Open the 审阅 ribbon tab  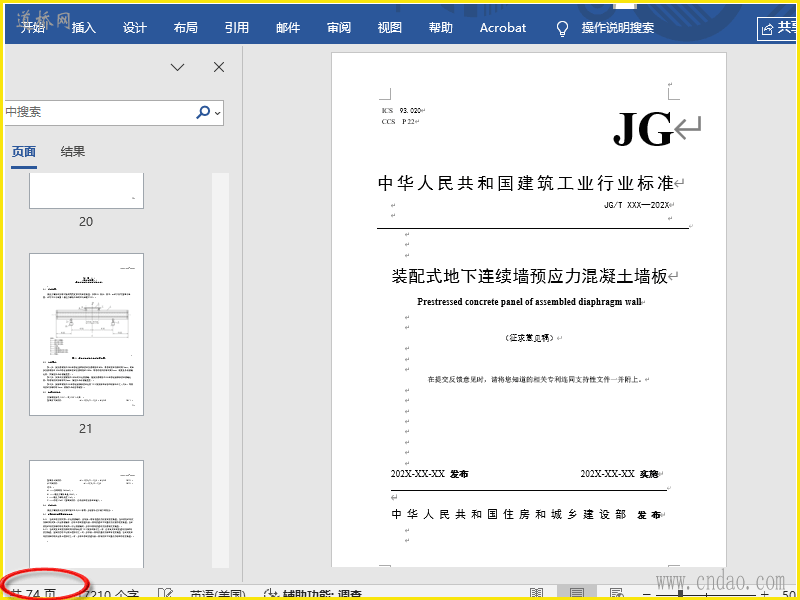click(x=339, y=28)
